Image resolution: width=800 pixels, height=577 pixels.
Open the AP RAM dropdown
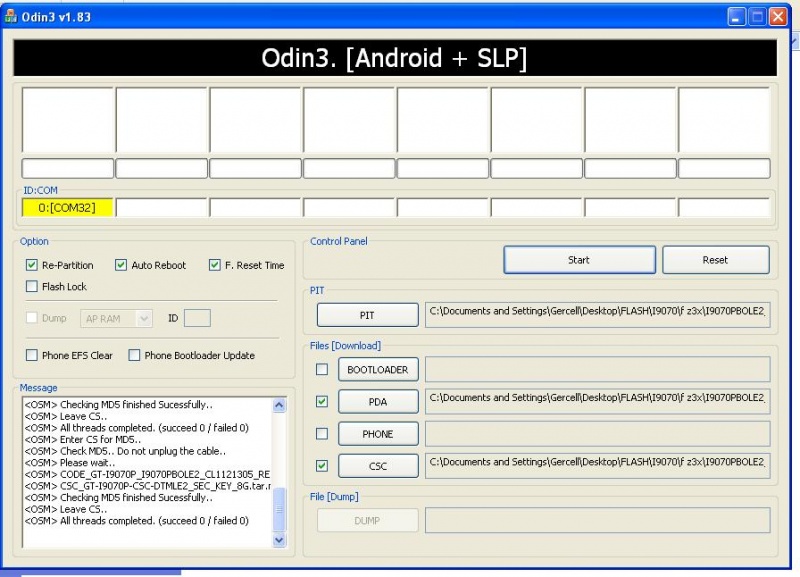tap(116, 318)
